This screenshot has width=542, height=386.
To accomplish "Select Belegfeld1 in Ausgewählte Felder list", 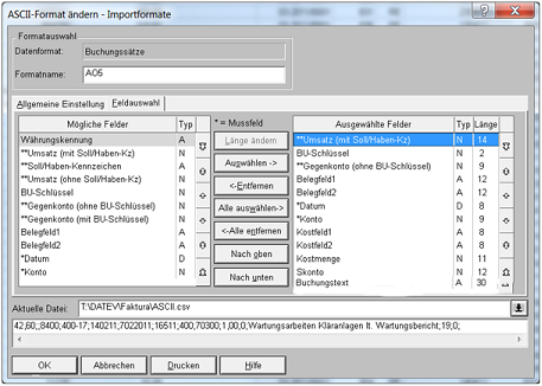I will click(x=396, y=179).
